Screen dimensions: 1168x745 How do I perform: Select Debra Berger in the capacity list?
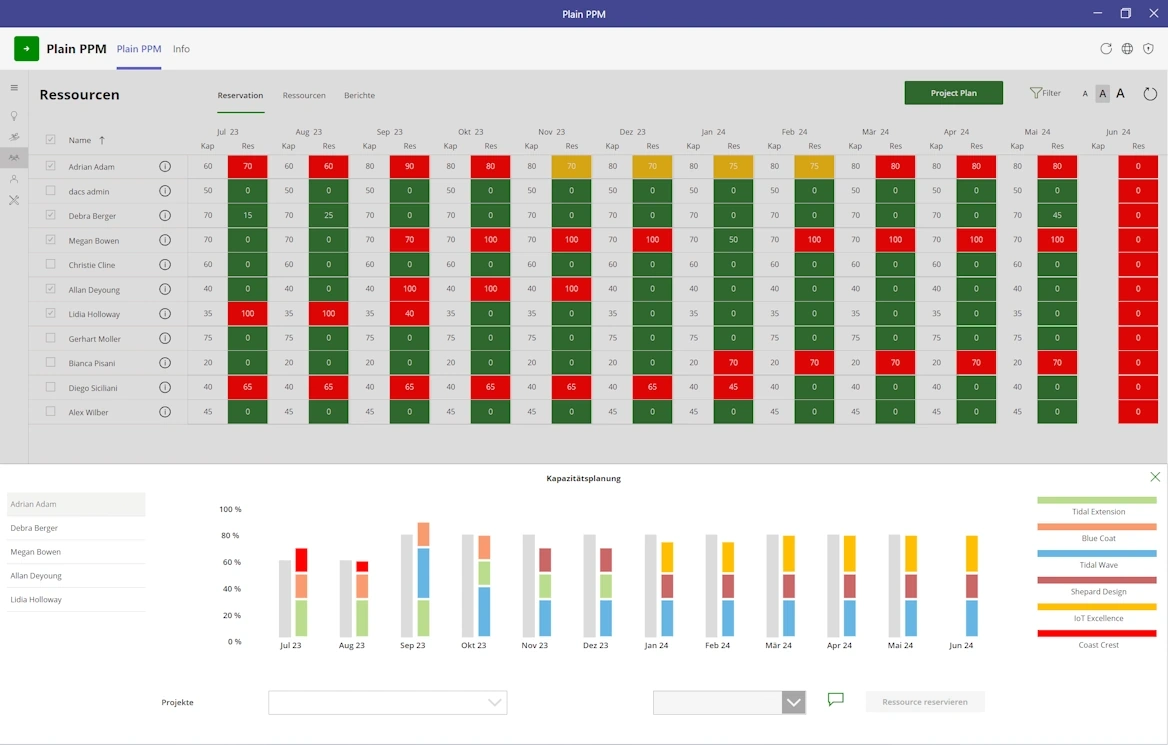[x=76, y=528]
